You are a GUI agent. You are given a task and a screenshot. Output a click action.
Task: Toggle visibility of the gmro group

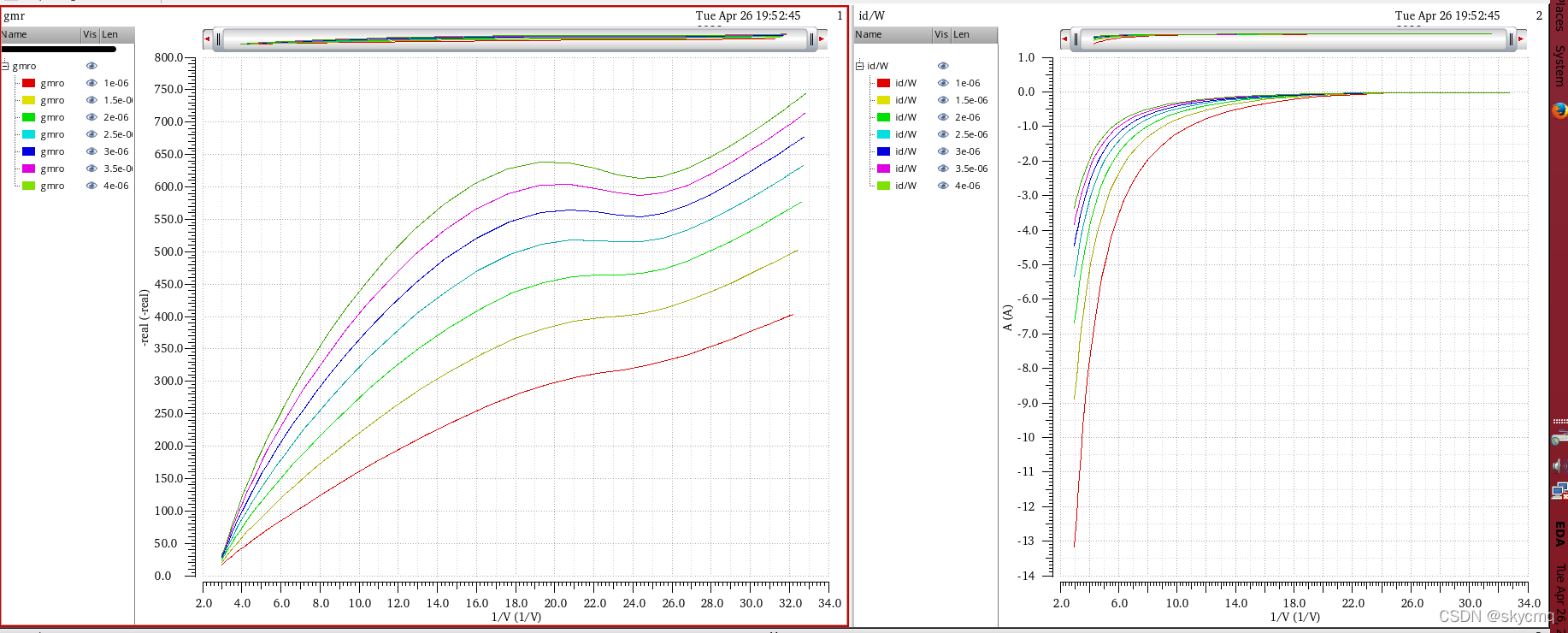[91, 66]
